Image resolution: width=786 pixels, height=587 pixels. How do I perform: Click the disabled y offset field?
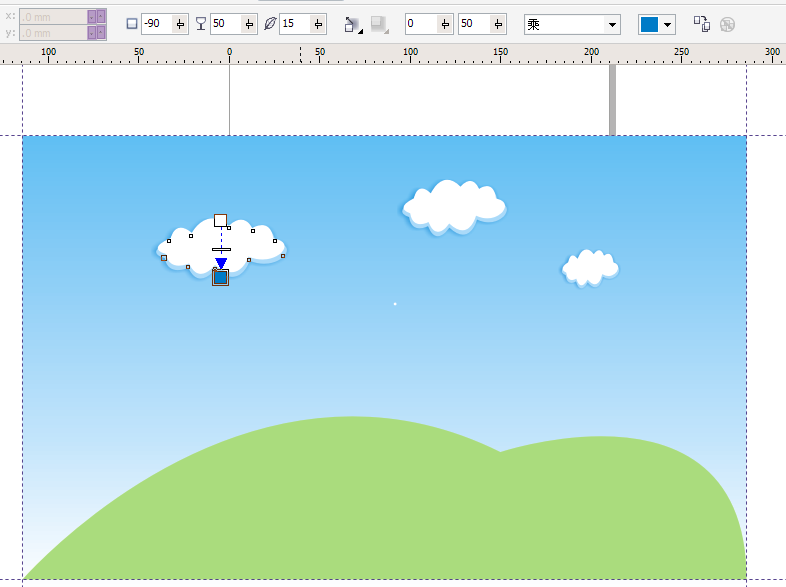(x=53, y=33)
